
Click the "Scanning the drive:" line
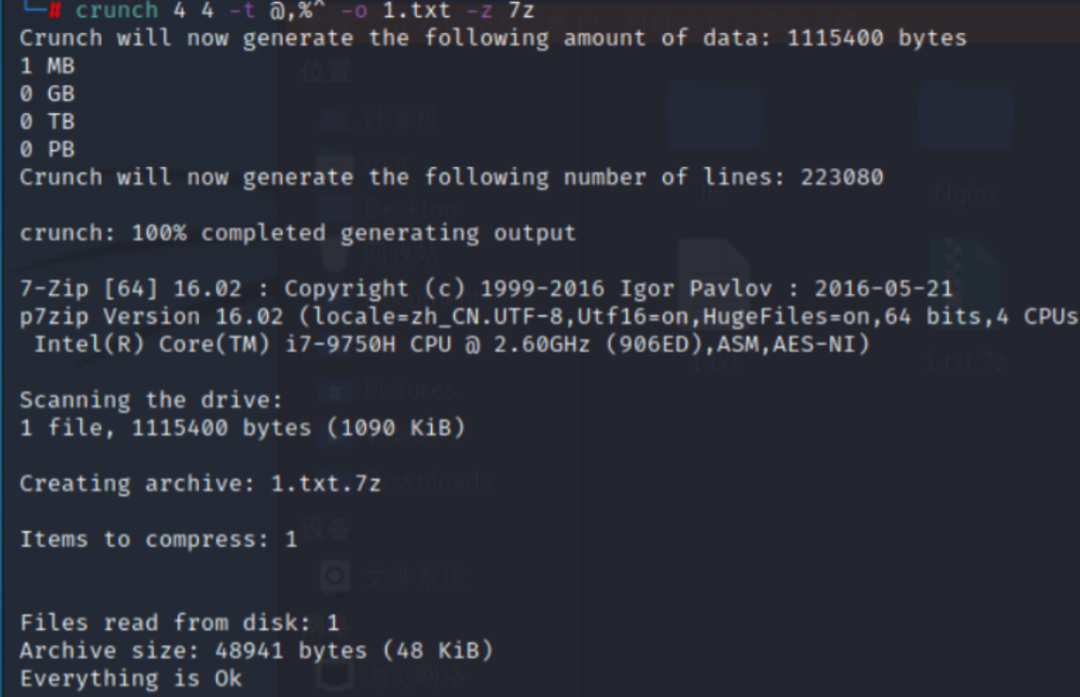coord(151,400)
